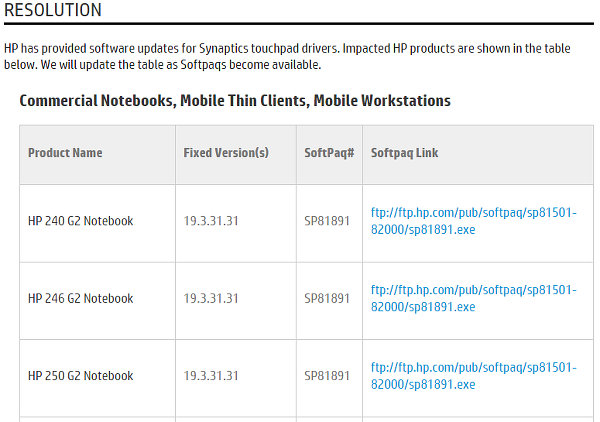Open the sp81891.exe link for HP 246 G2

473,298
